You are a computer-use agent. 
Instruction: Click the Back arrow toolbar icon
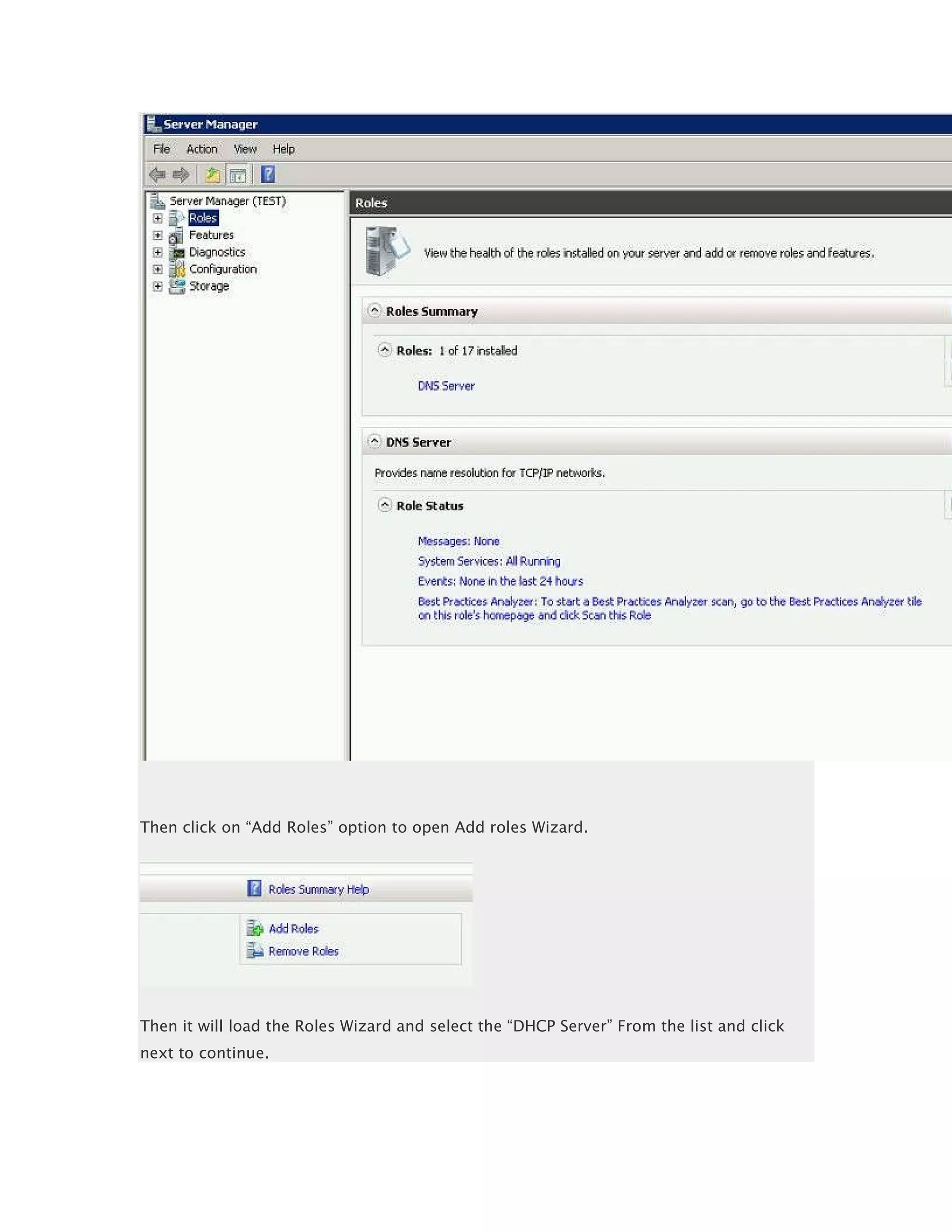[158, 175]
